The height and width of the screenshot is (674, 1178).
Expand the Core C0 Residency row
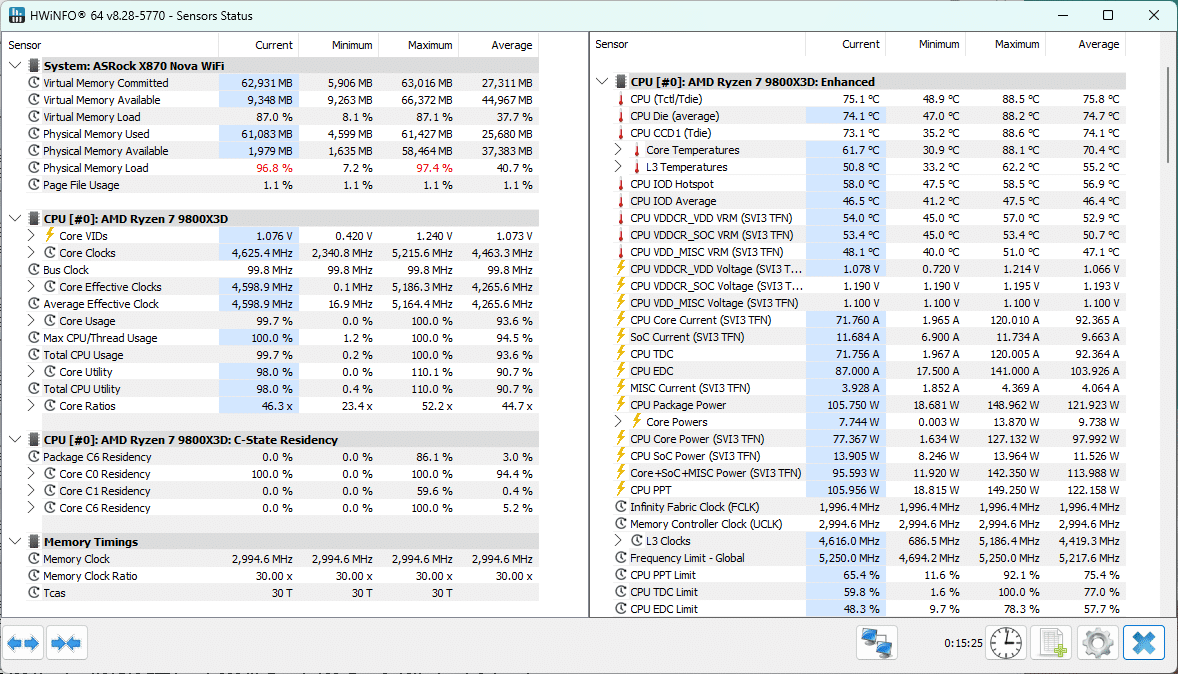[x=31, y=474]
